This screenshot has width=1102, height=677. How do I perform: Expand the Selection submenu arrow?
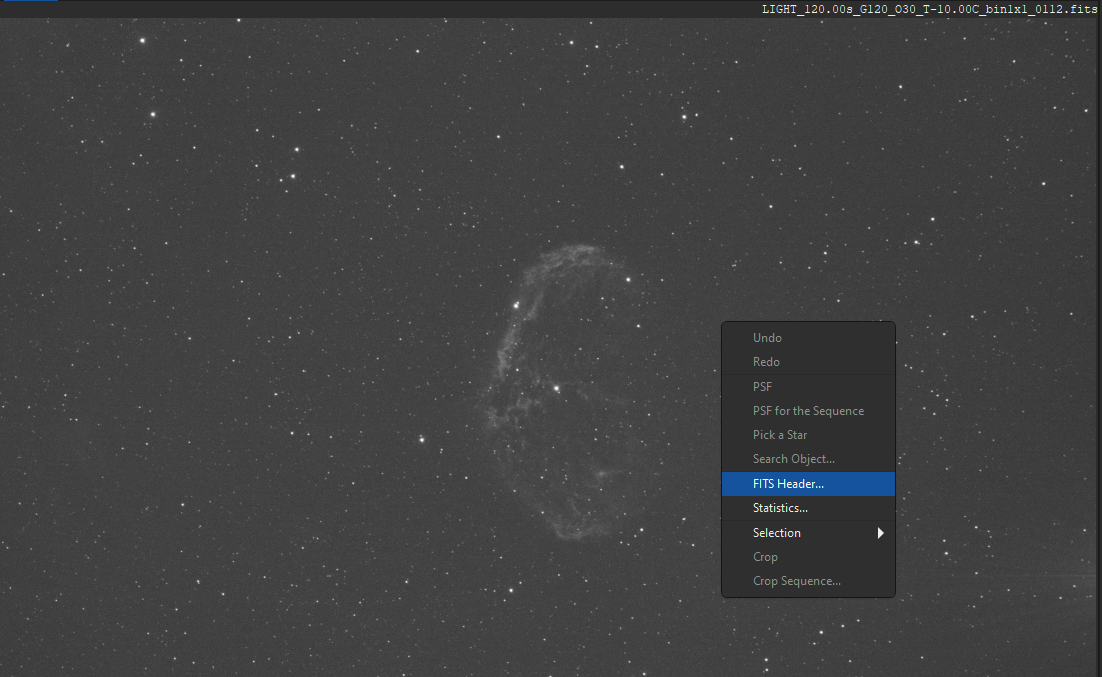[880, 533]
